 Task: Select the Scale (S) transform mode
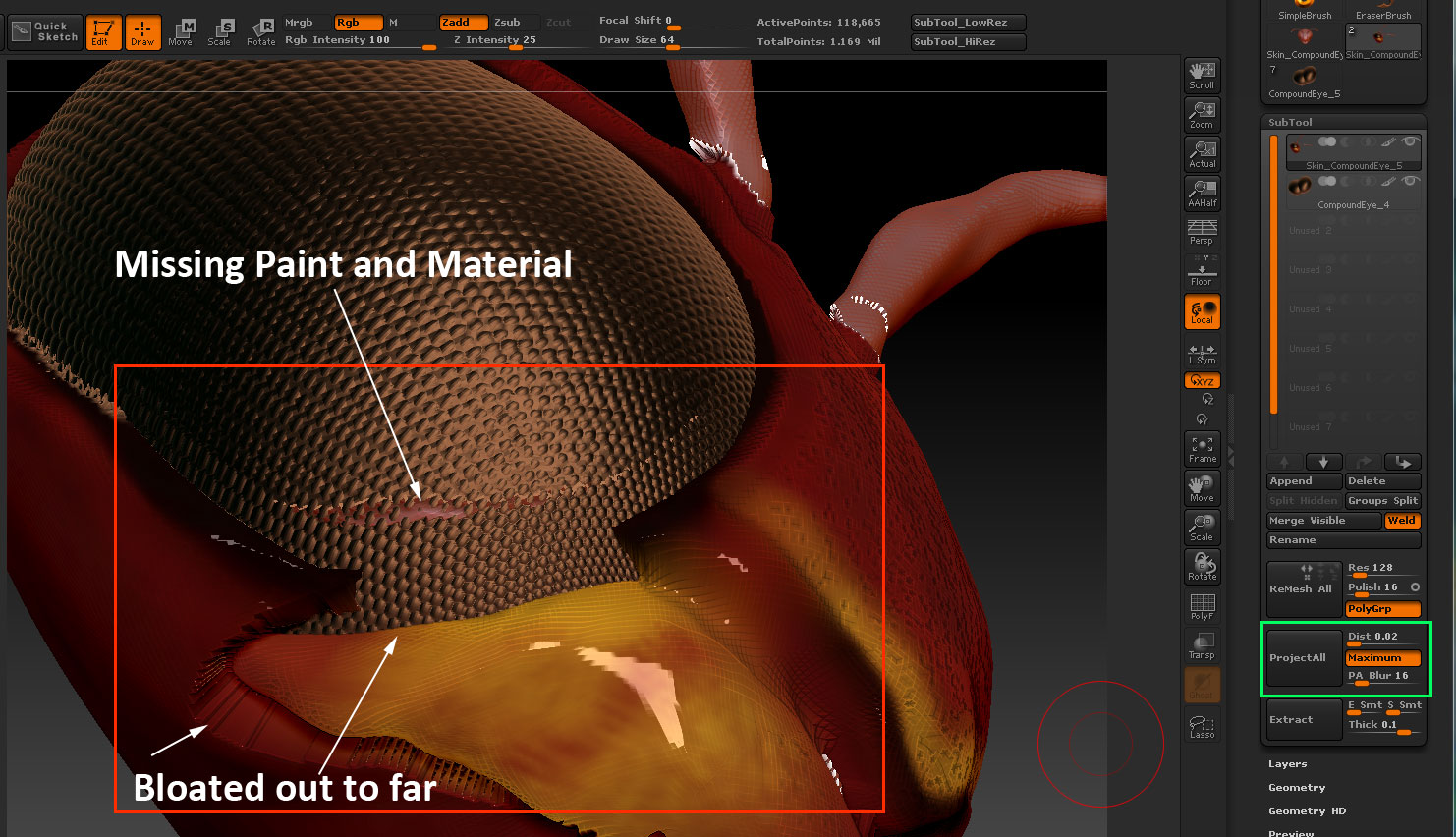220,32
